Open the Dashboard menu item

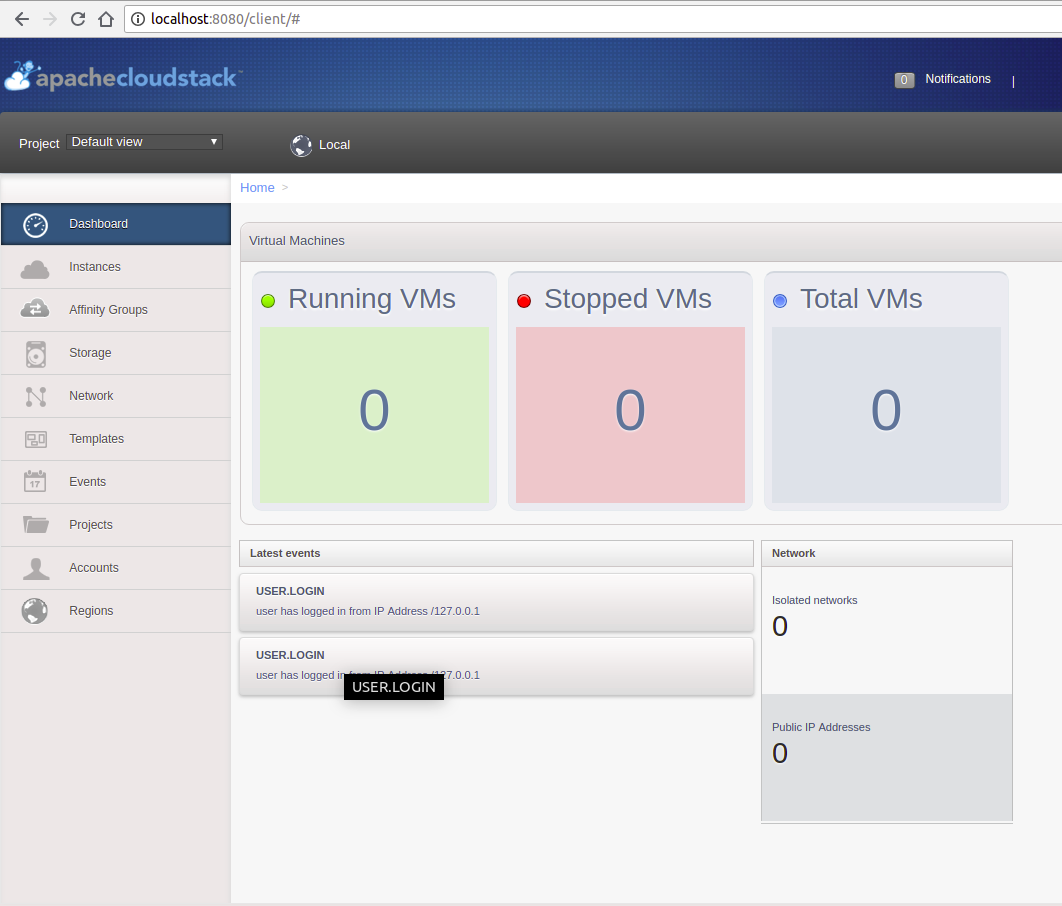coord(116,224)
